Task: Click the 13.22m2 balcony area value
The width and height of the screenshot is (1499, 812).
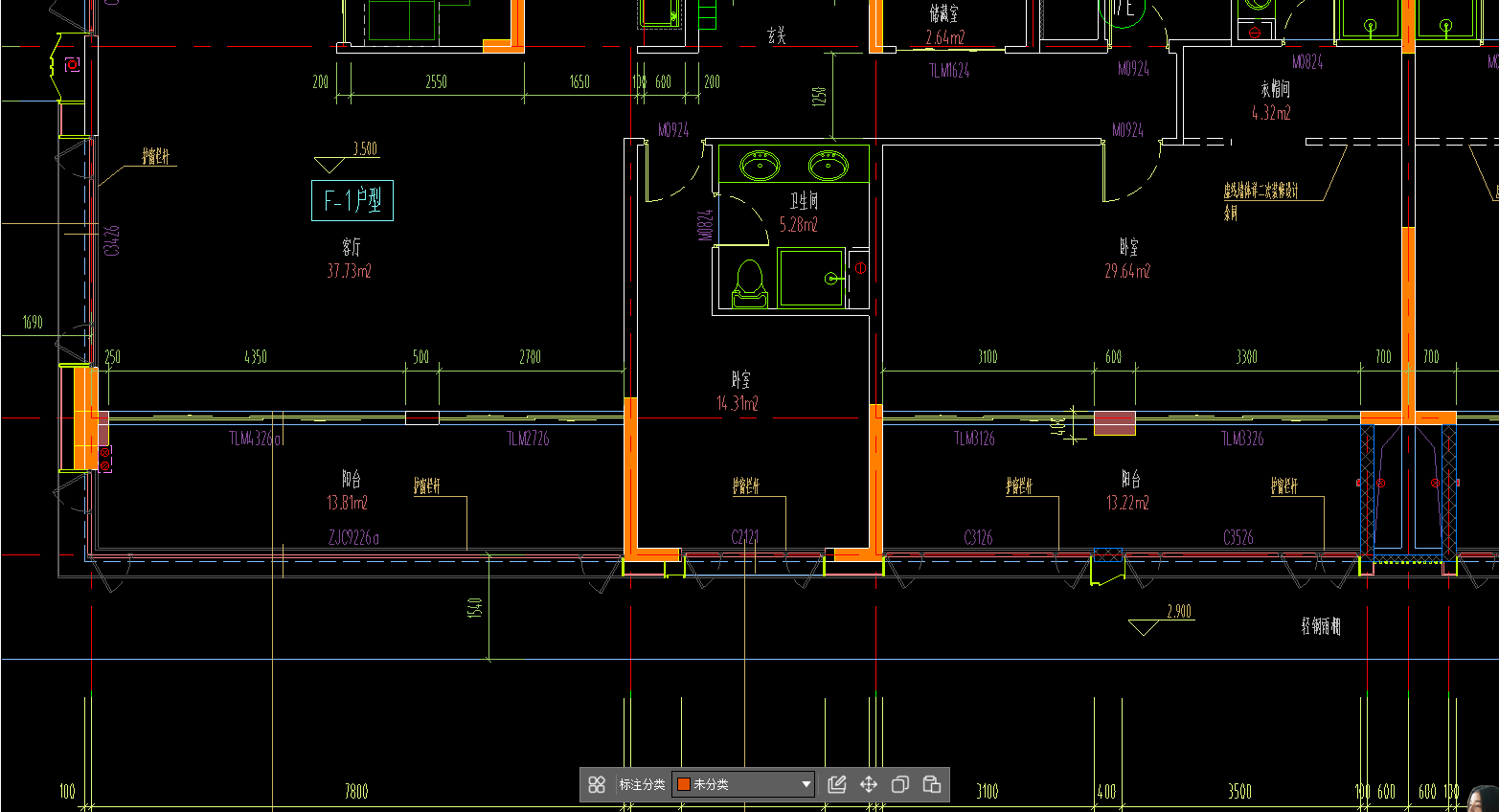Action: pos(1127,503)
